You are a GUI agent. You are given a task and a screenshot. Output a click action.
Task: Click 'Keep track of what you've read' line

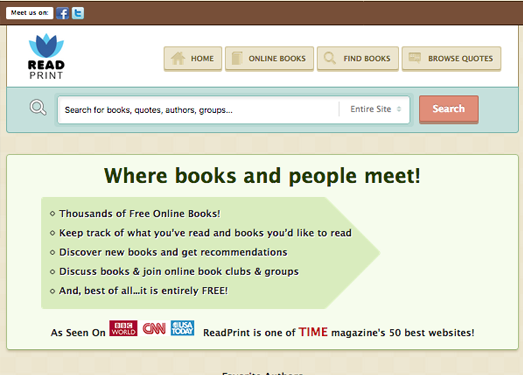coord(205,233)
